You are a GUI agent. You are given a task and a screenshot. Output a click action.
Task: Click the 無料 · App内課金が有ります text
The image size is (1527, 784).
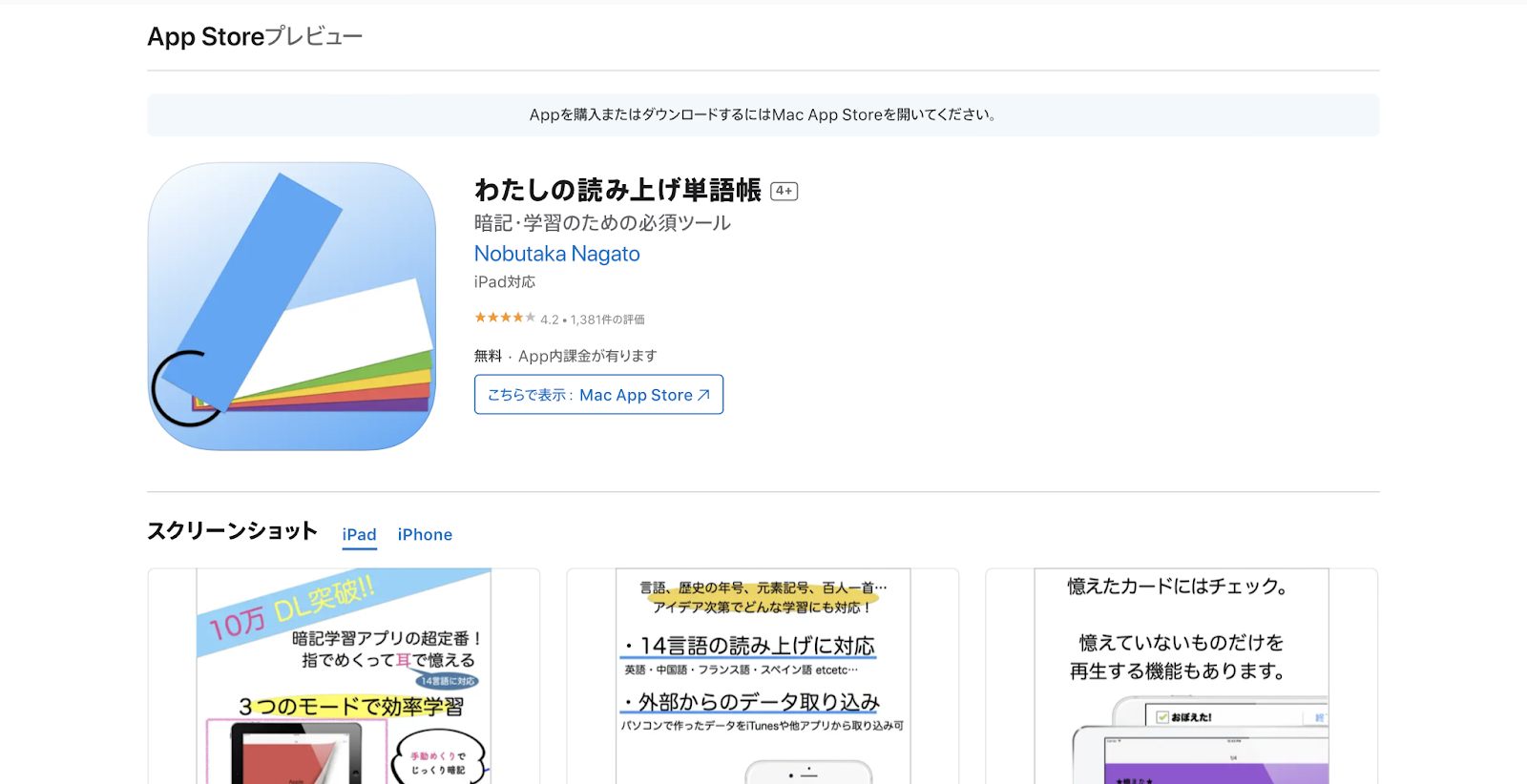(x=566, y=356)
